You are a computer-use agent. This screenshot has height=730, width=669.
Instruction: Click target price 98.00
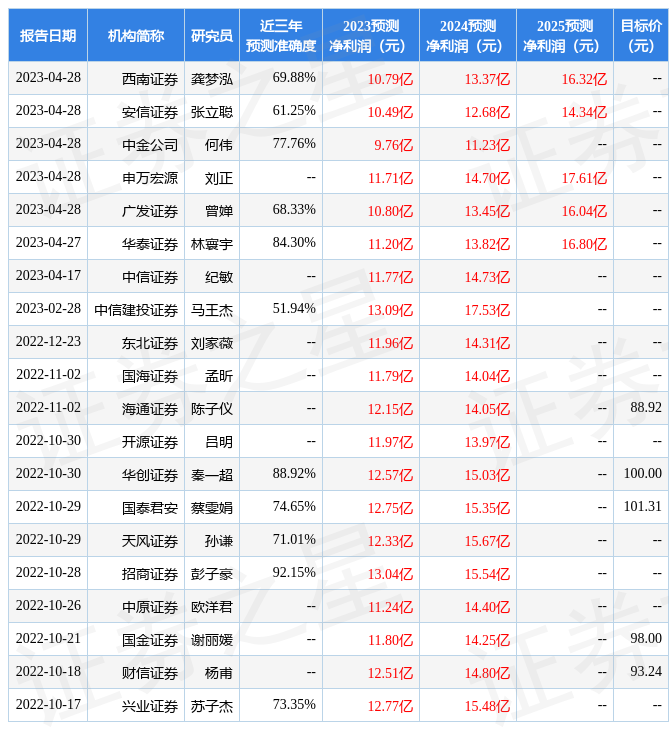pos(646,638)
